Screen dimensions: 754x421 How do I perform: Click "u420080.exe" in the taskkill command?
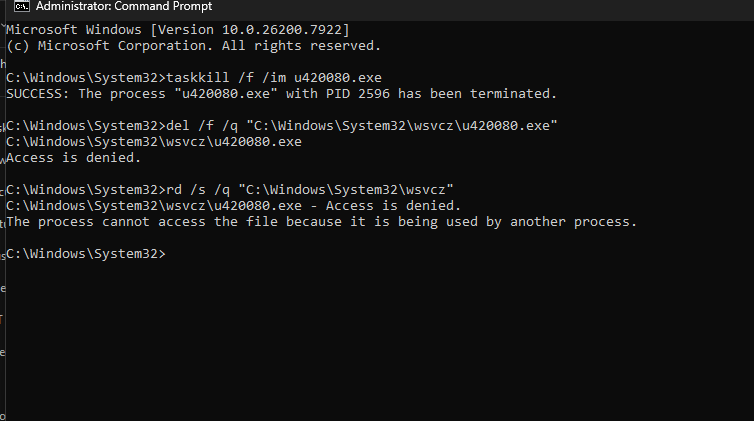(x=338, y=77)
